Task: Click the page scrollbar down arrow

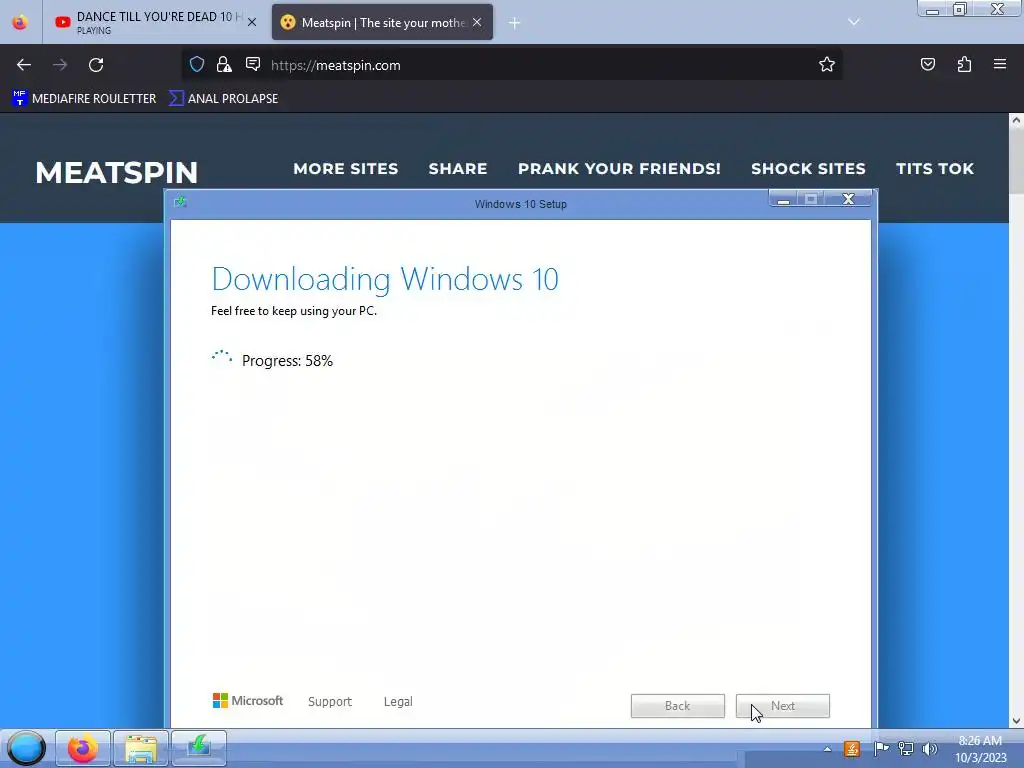Action: click(1016, 721)
